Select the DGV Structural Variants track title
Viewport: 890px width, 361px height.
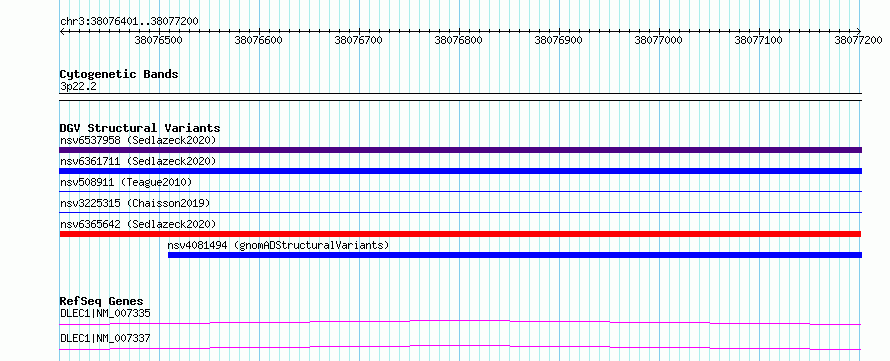tap(140, 128)
